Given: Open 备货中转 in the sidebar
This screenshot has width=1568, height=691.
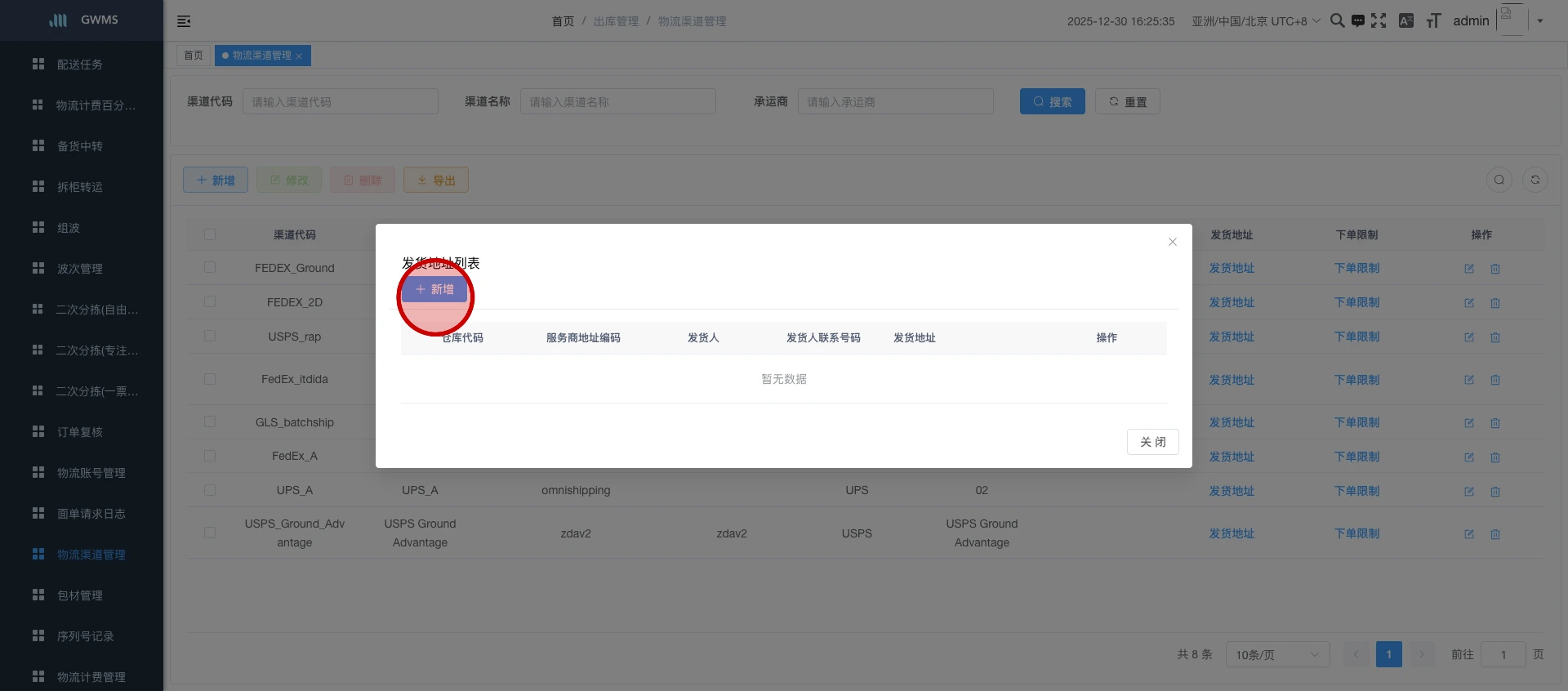Looking at the screenshot, I should (82, 146).
